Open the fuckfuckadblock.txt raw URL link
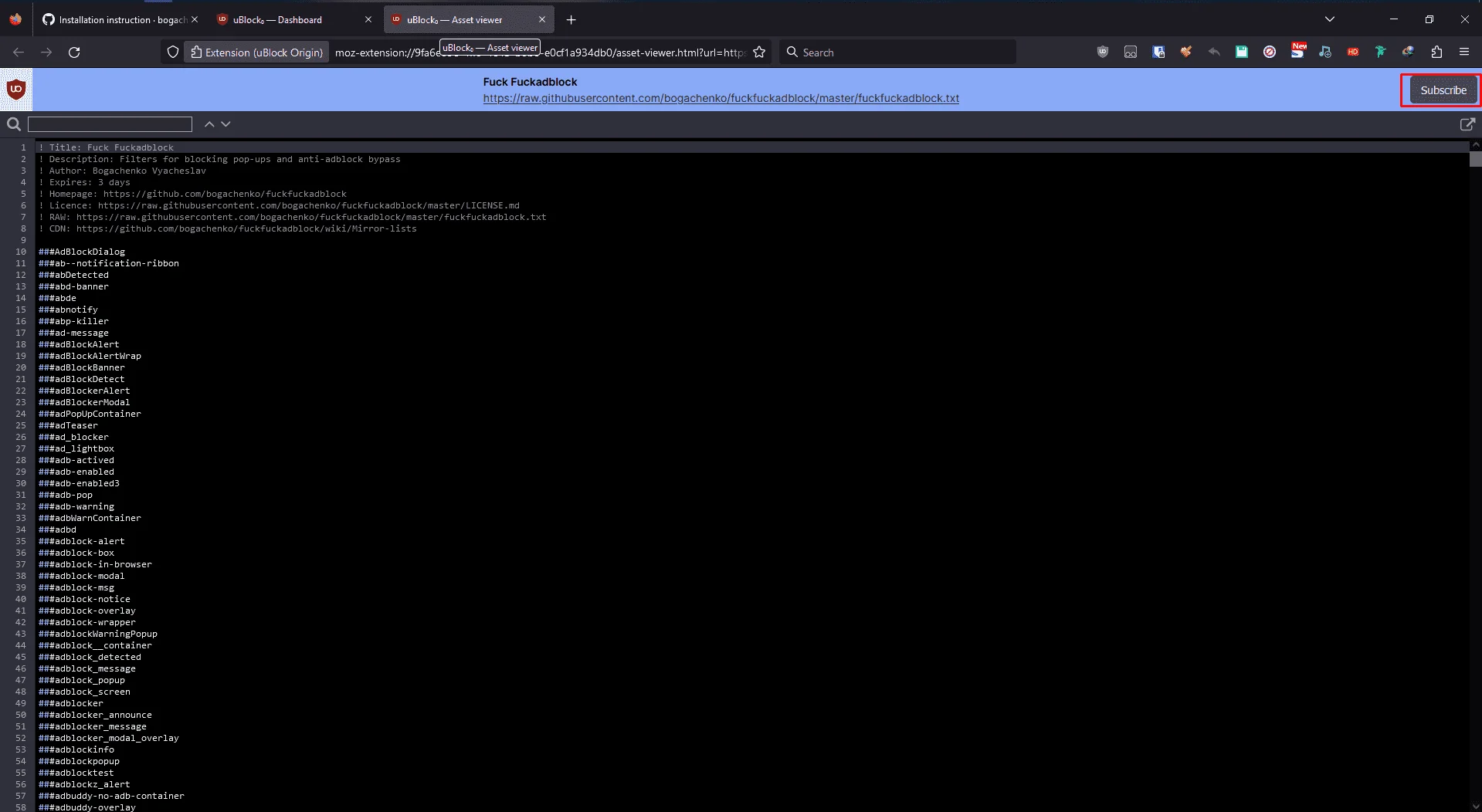Screen dimensions: 1482x812 (x=721, y=98)
